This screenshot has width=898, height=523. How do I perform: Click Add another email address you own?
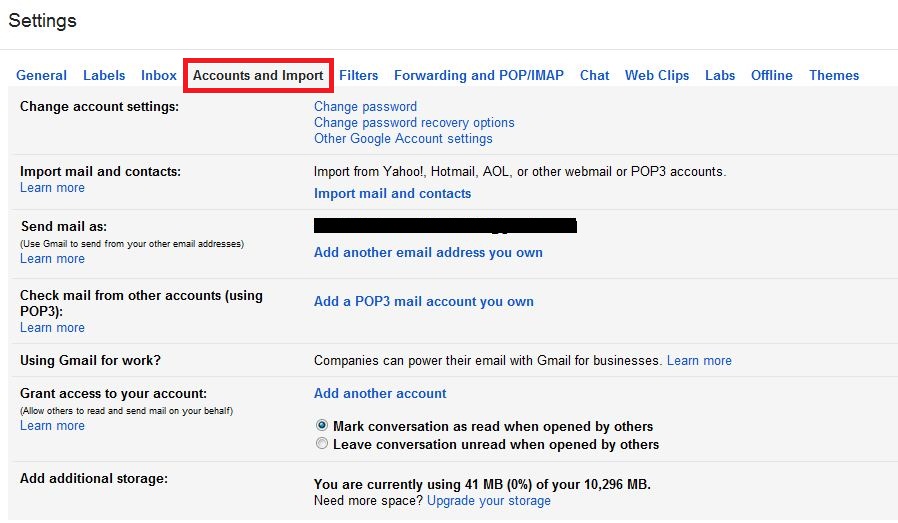tap(428, 253)
